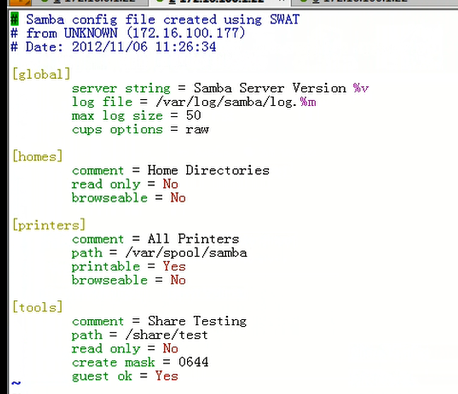This screenshot has width=458, height=394.
Task: Click the 'cups options = raw' line
Action: coord(140,129)
